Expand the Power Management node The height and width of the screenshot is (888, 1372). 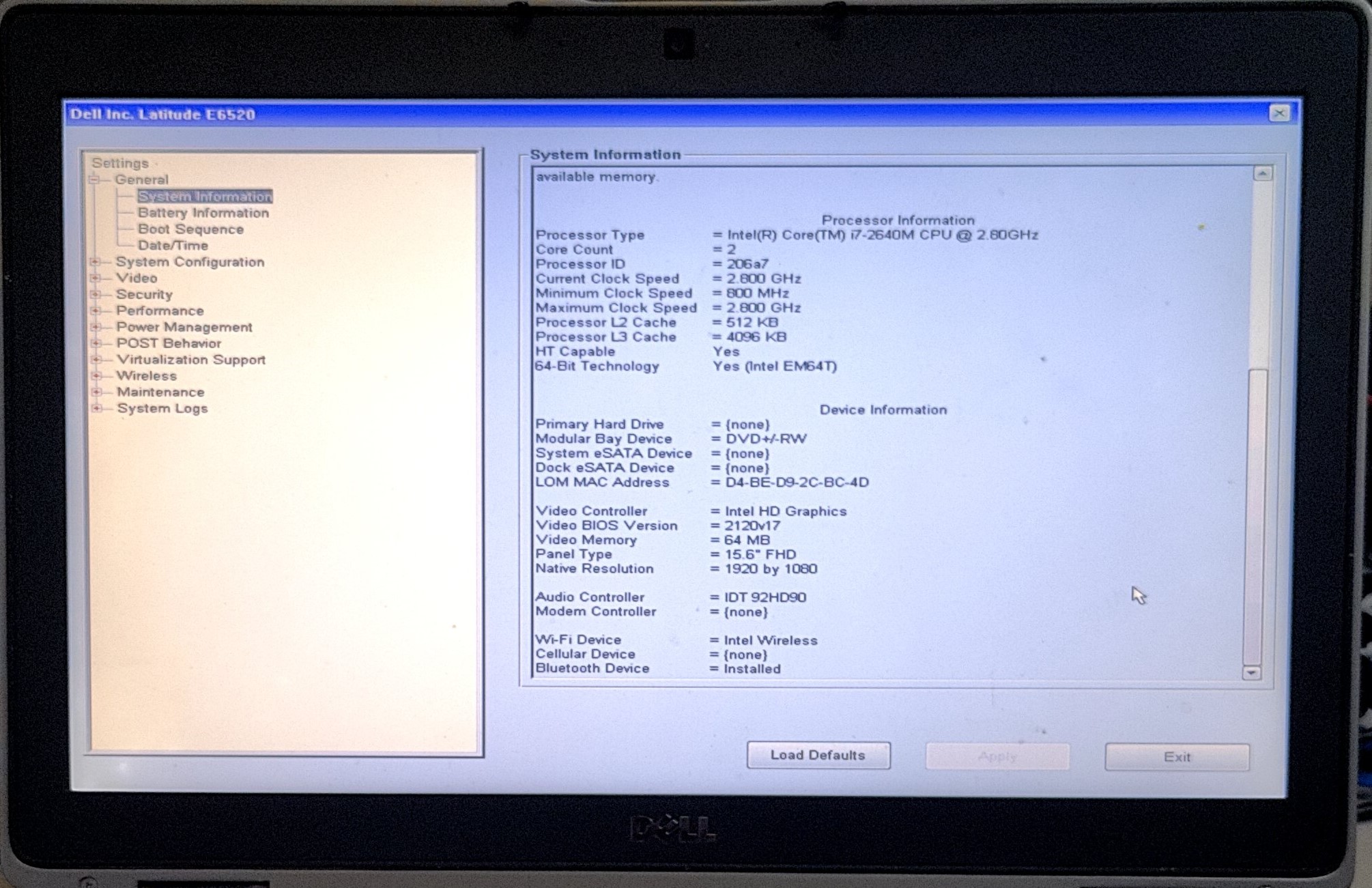tap(96, 328)
